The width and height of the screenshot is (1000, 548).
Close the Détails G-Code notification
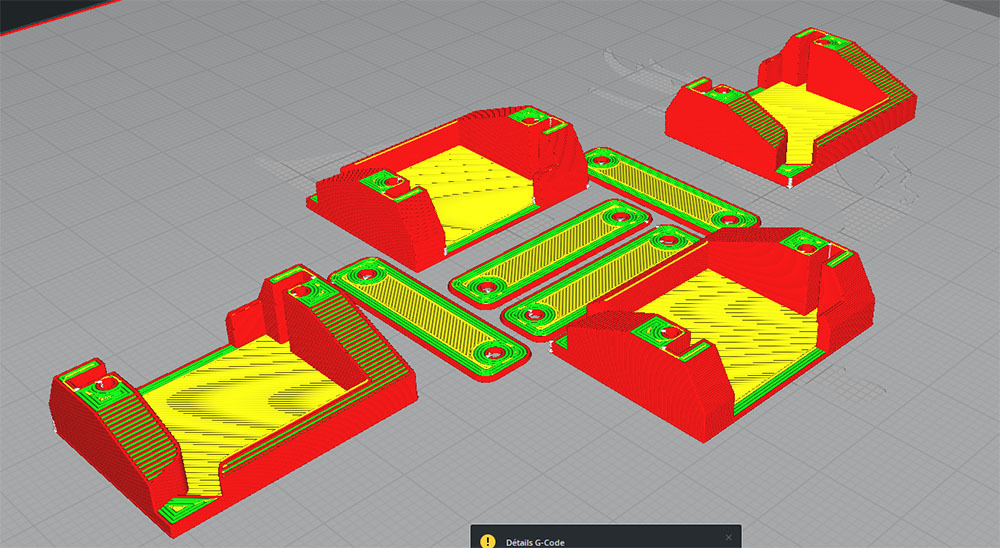tap(728, 538)
